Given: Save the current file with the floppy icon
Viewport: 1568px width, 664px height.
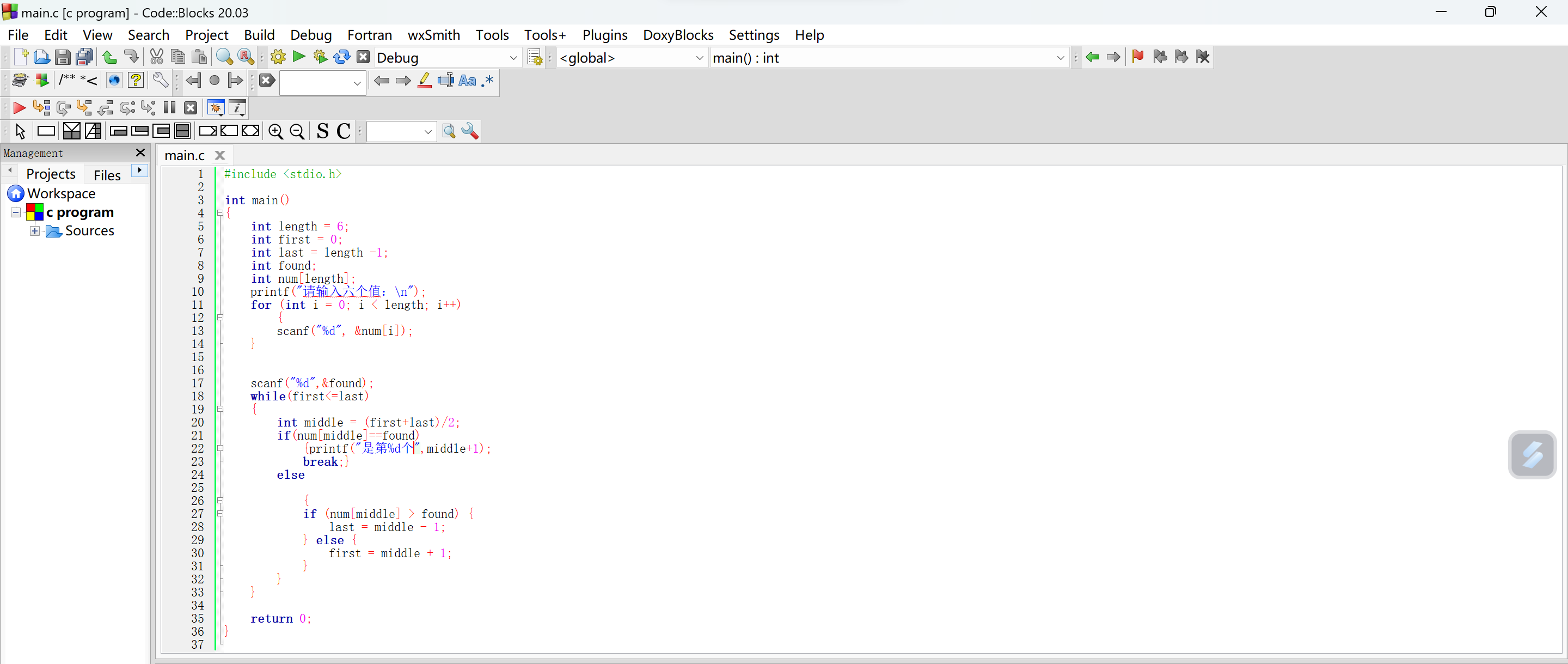Looking at the screenshot, I should click(x=63, y=57).
